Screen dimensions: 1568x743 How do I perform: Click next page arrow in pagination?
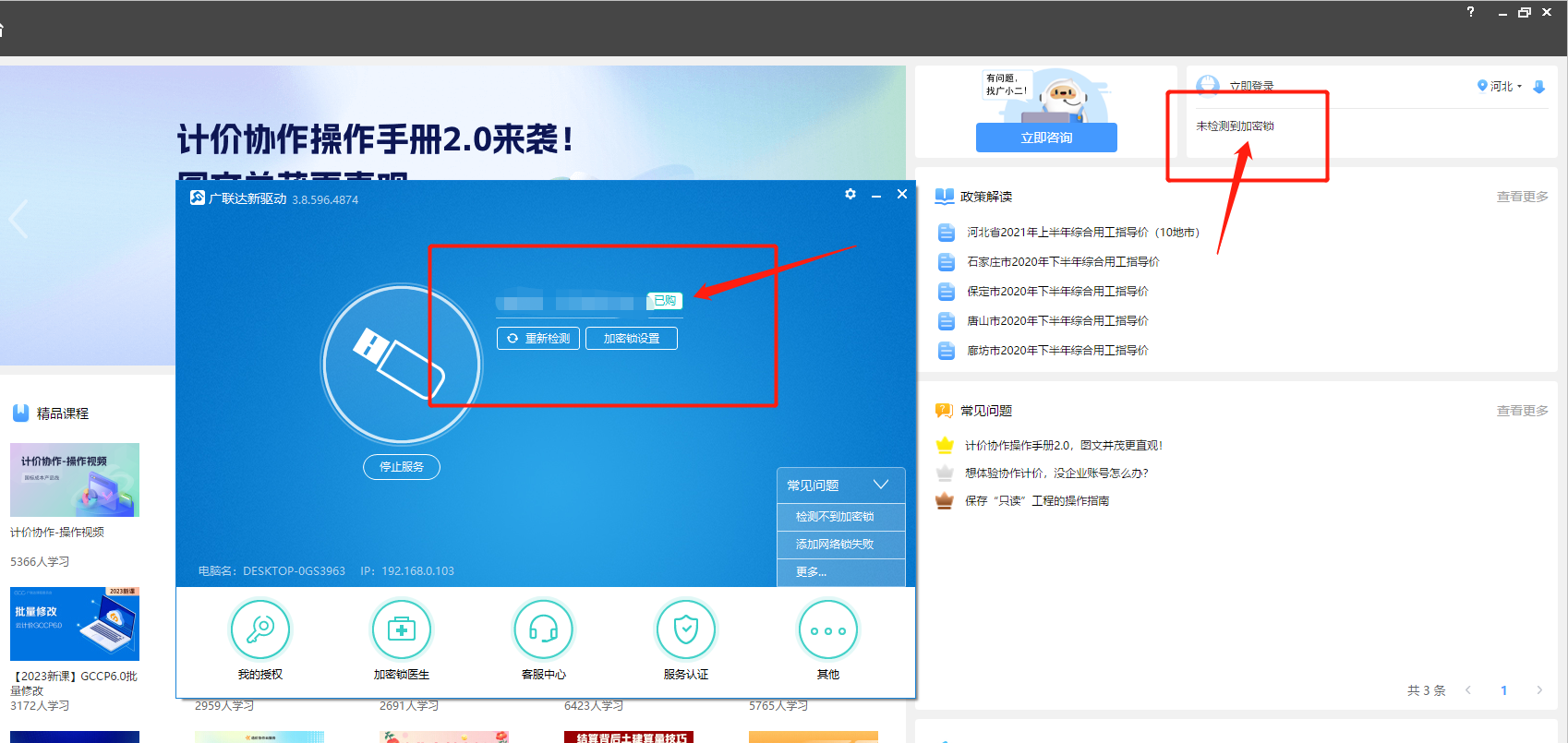click(x=1538, y=690)
